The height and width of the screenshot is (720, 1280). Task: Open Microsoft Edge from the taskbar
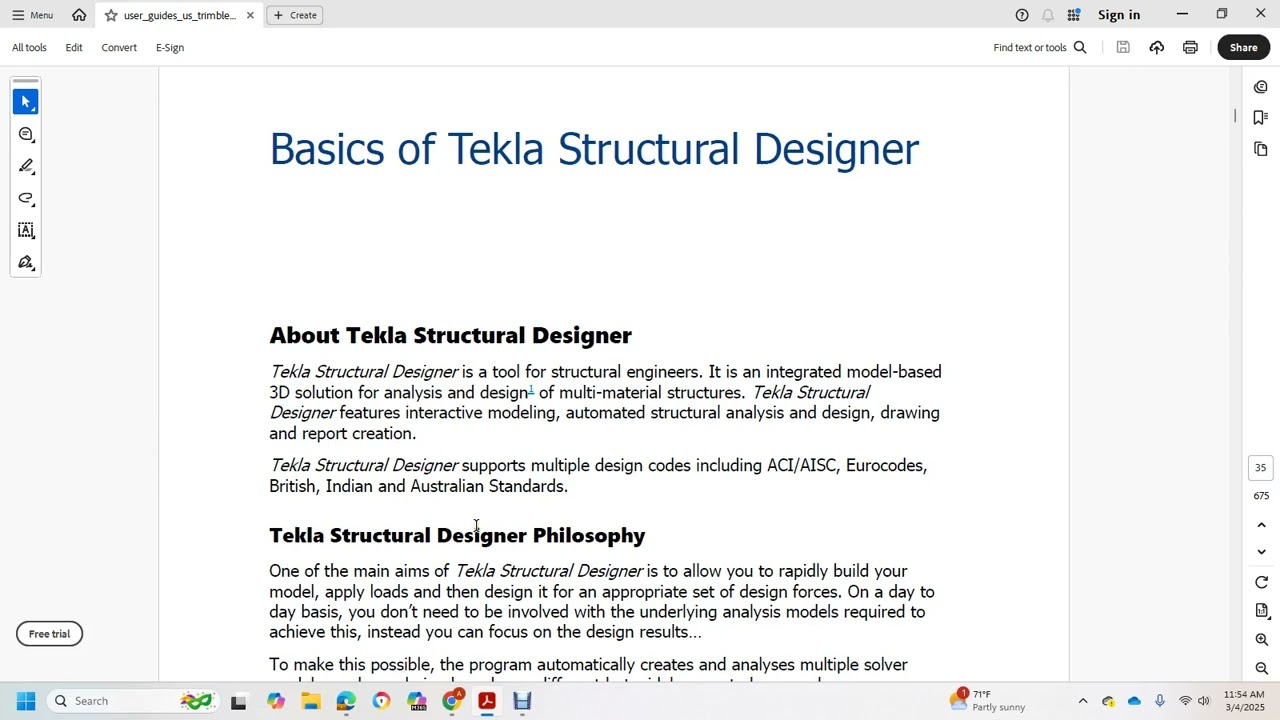[346, 701]
